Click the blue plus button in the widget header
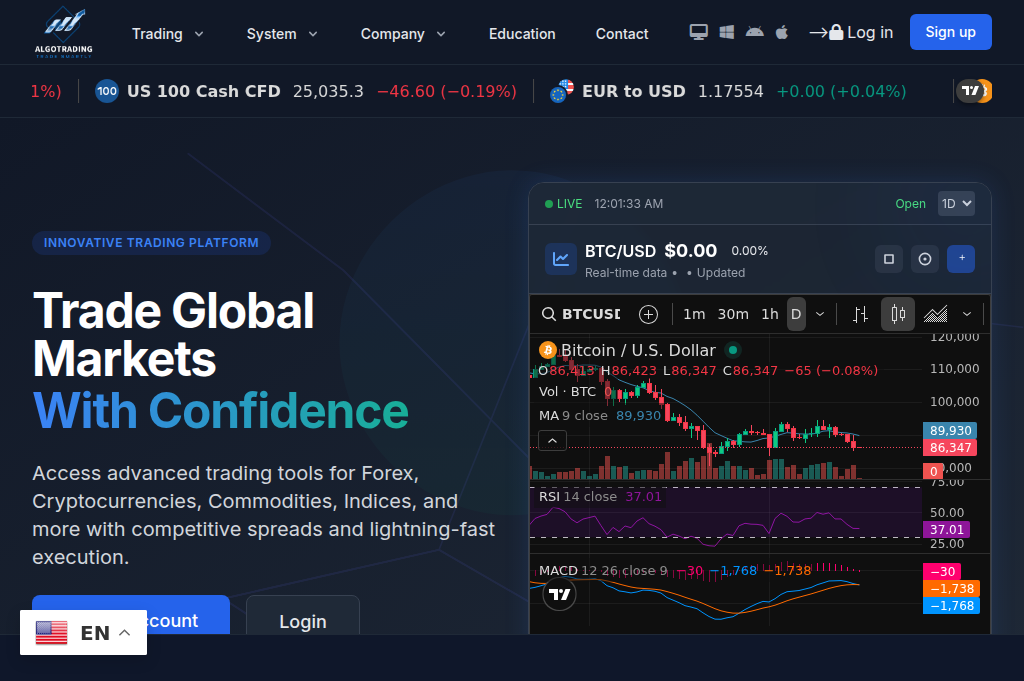Viewport: 1024px width, 681px height. (960, 259)
